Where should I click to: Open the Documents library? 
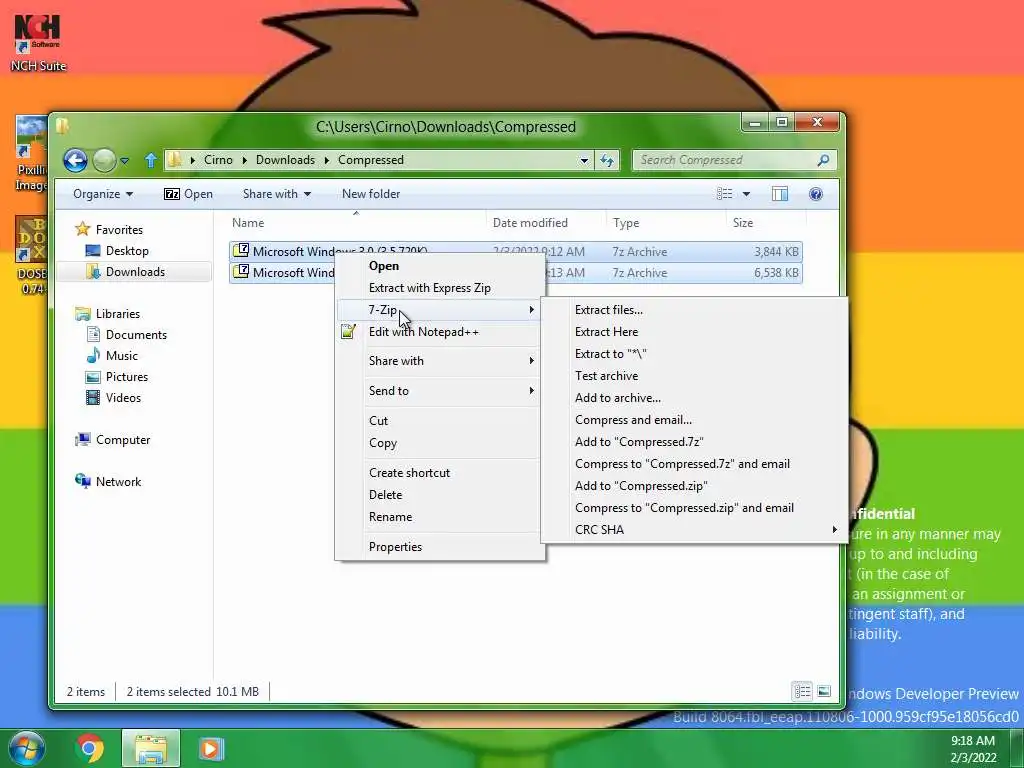click(127, 334)
